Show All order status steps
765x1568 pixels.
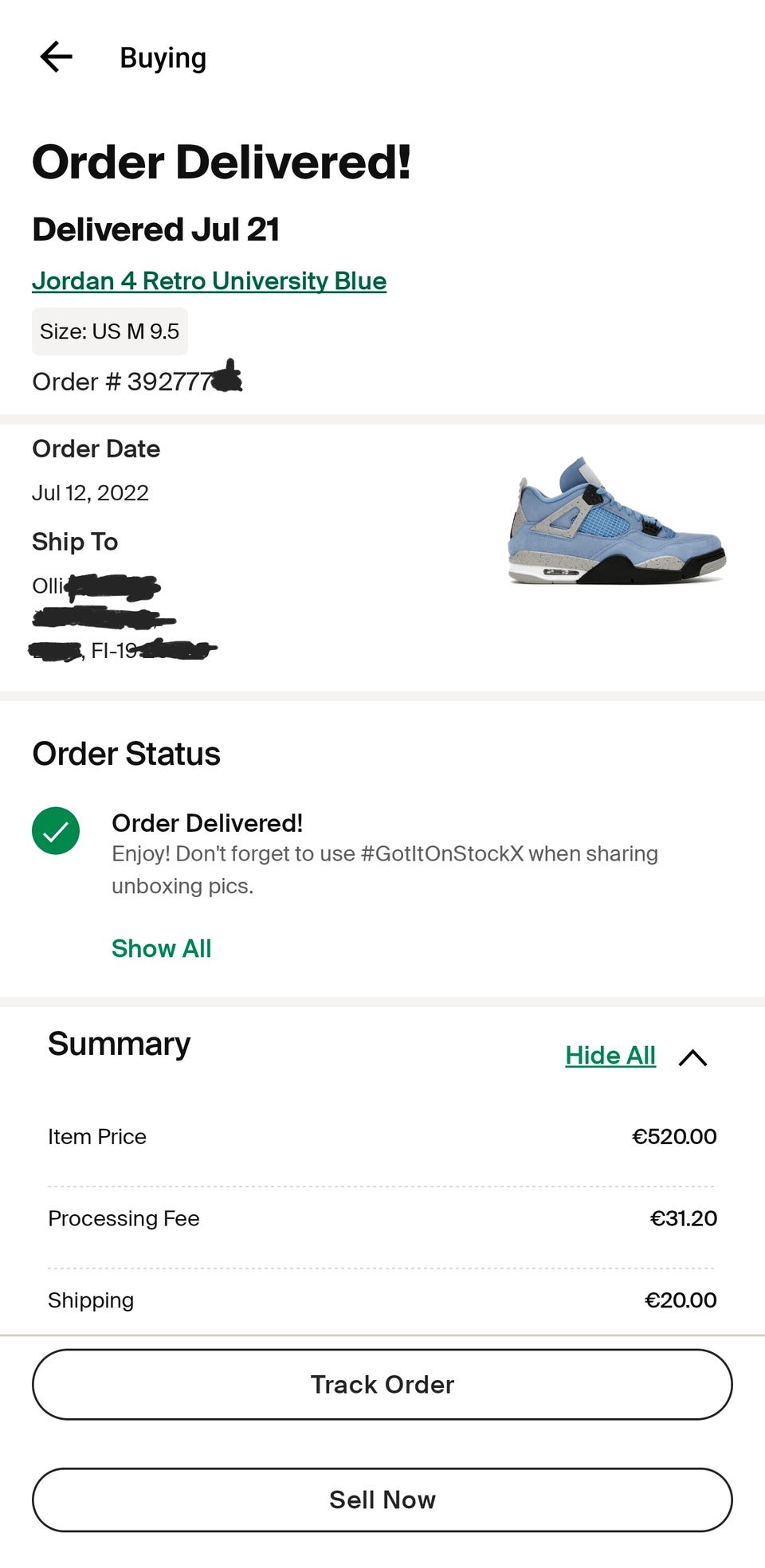coord(161,948)
